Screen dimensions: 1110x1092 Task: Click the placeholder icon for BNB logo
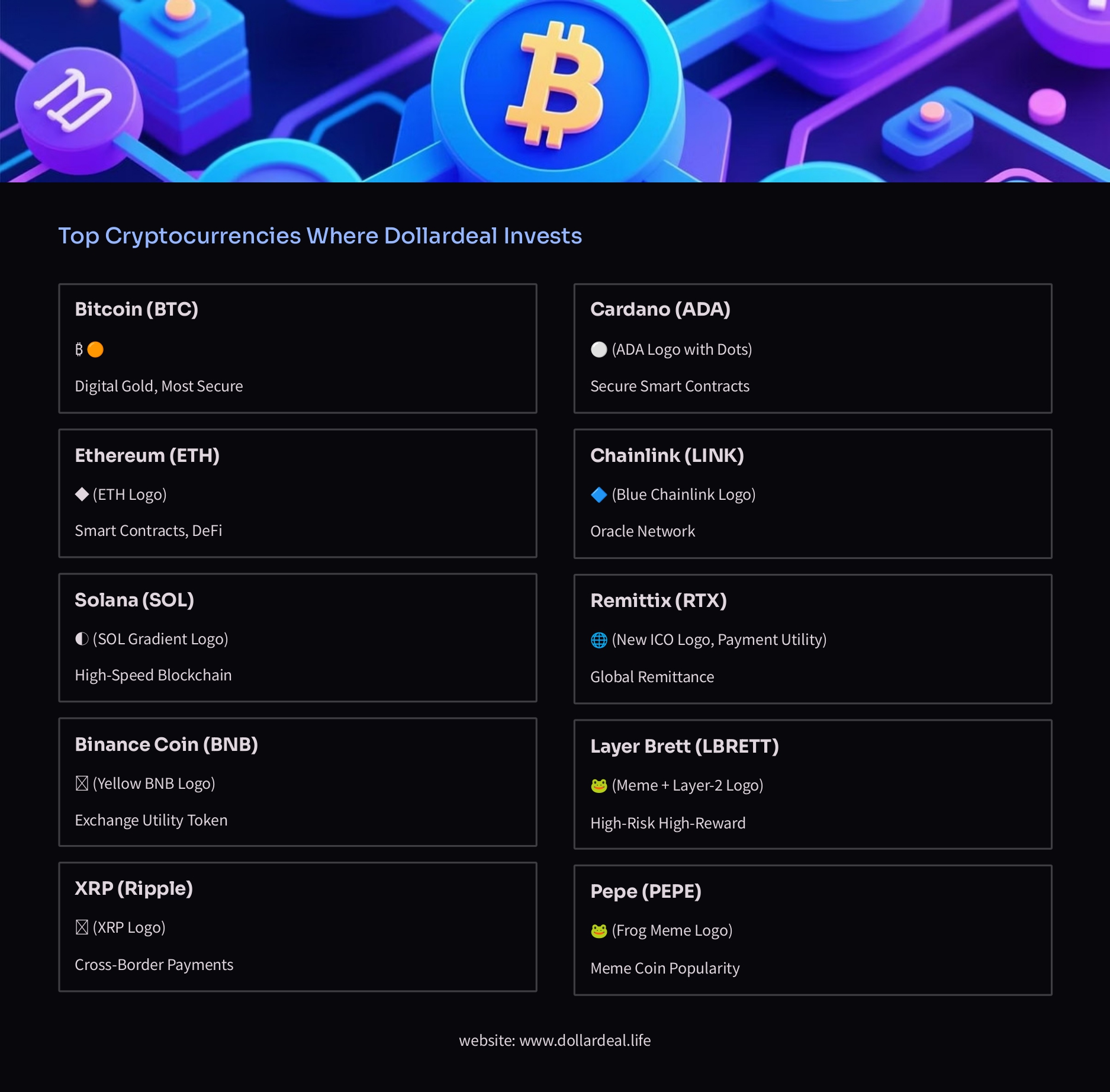point(82,783)
